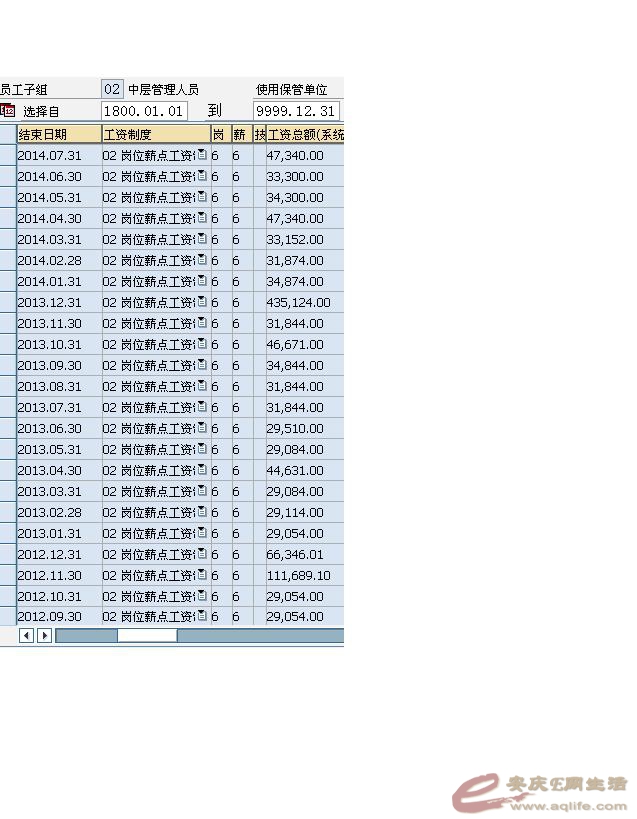Open the detail icon in the 2013.03.31 row
Image resolution: width=637 pixels, height=819 pixels.
[202, 490]
